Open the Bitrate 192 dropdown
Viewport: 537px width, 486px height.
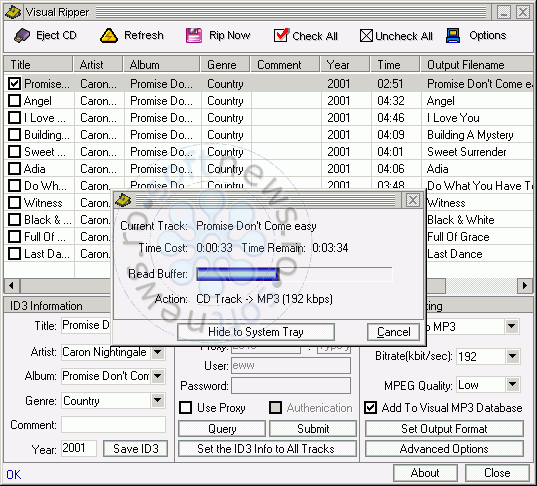pos(512,356)
